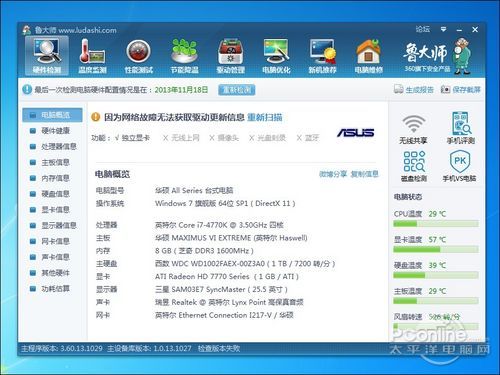This screenshot has height=375, width=500.
Task: Open the 驱动管理 driver manager
Action: (230, 56)
